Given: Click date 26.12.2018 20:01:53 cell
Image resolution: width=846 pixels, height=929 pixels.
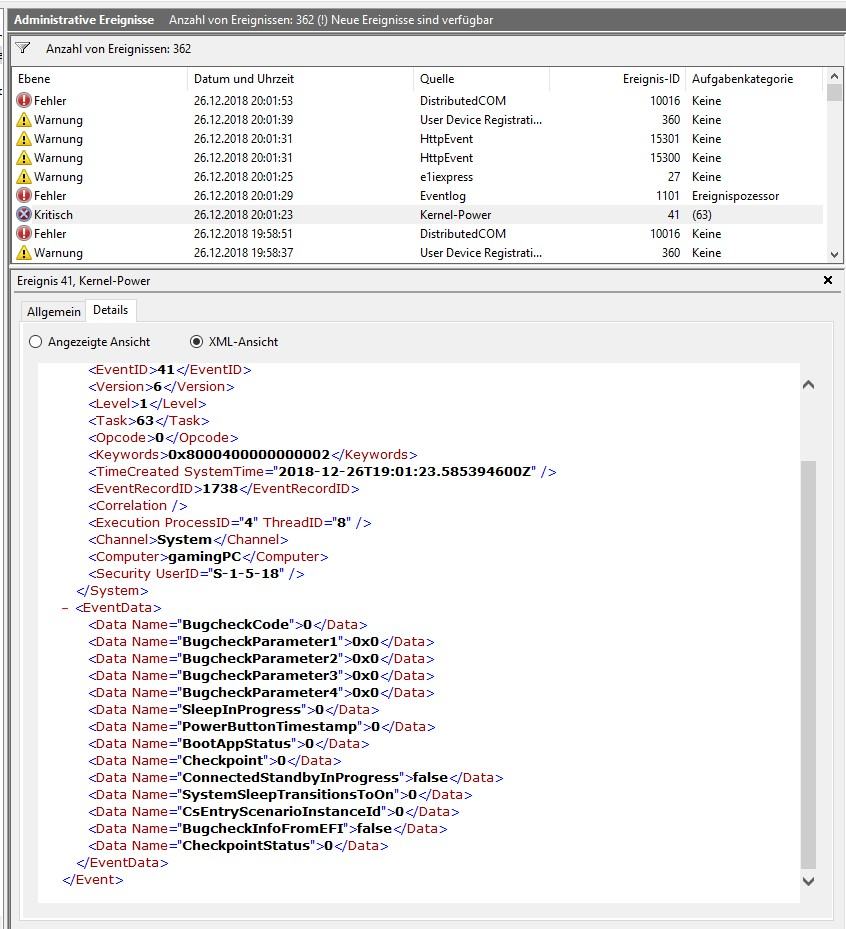Looking at the screenshot, I should [x=243, y=101].
